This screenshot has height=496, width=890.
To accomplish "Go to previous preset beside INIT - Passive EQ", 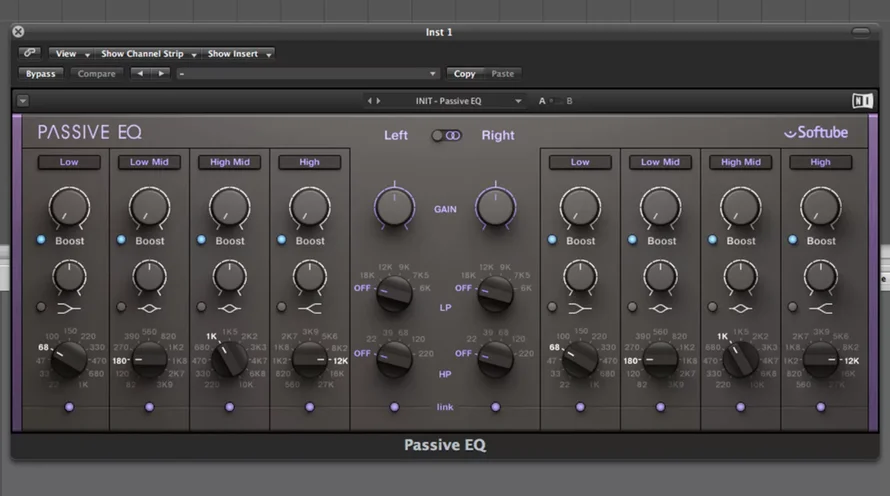I will pyautogui.click(x=370, y=101).
